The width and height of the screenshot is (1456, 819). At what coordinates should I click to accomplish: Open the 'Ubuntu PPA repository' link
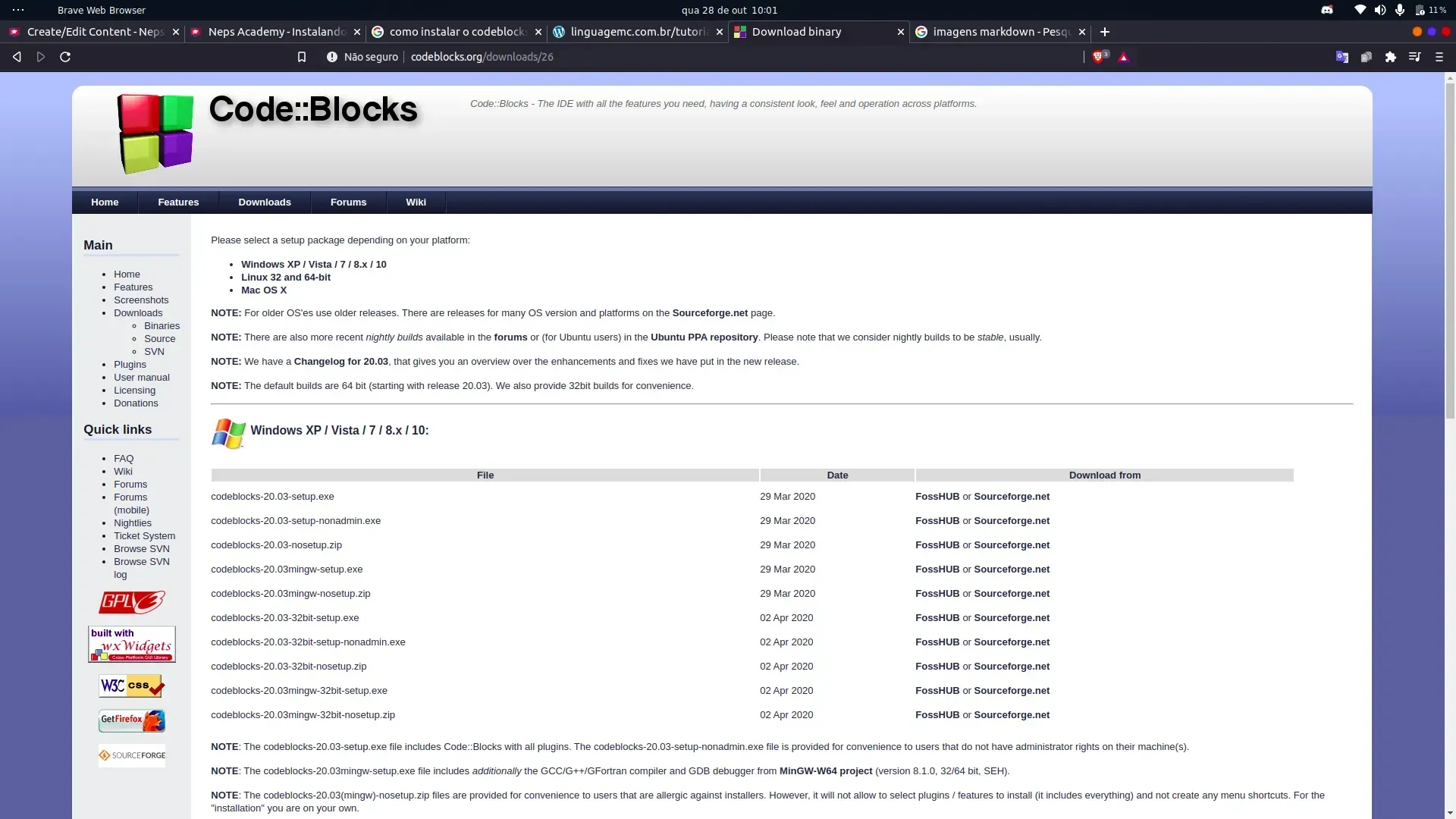pyautogui.click(x=704, y=337)
